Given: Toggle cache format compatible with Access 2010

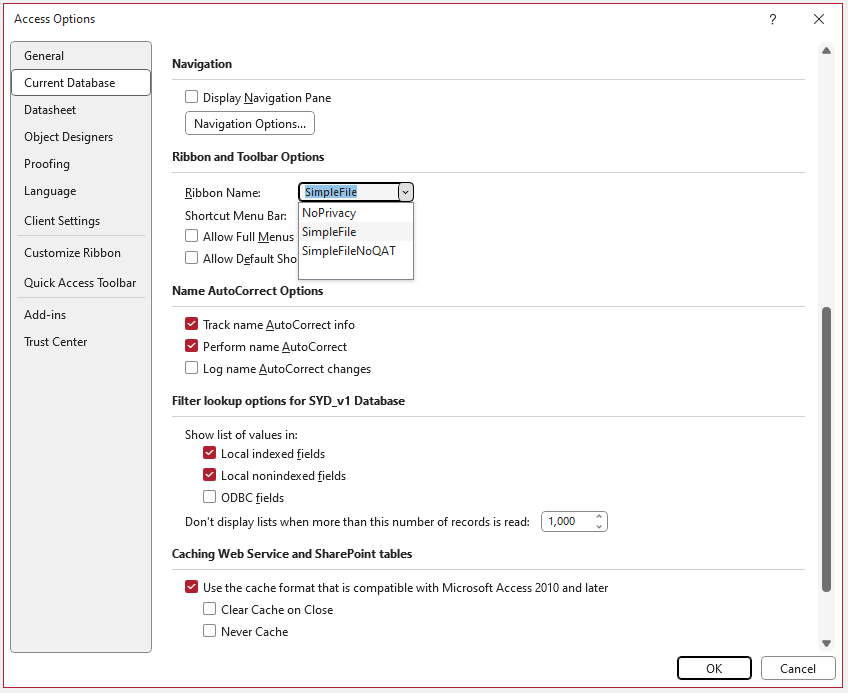Looking at the screenshot, I should click(x=191, y=587).
